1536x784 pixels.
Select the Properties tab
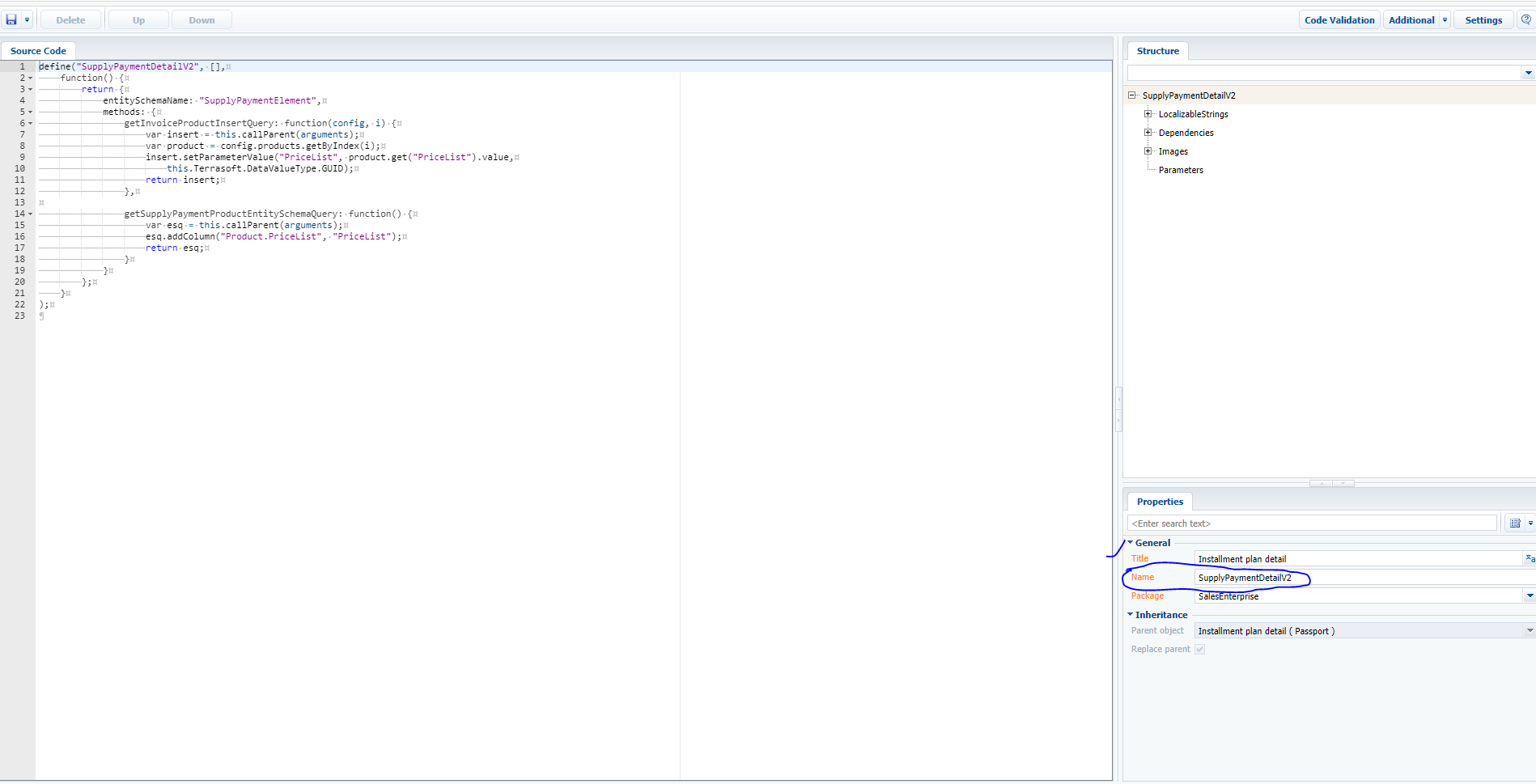[1159, 502]
